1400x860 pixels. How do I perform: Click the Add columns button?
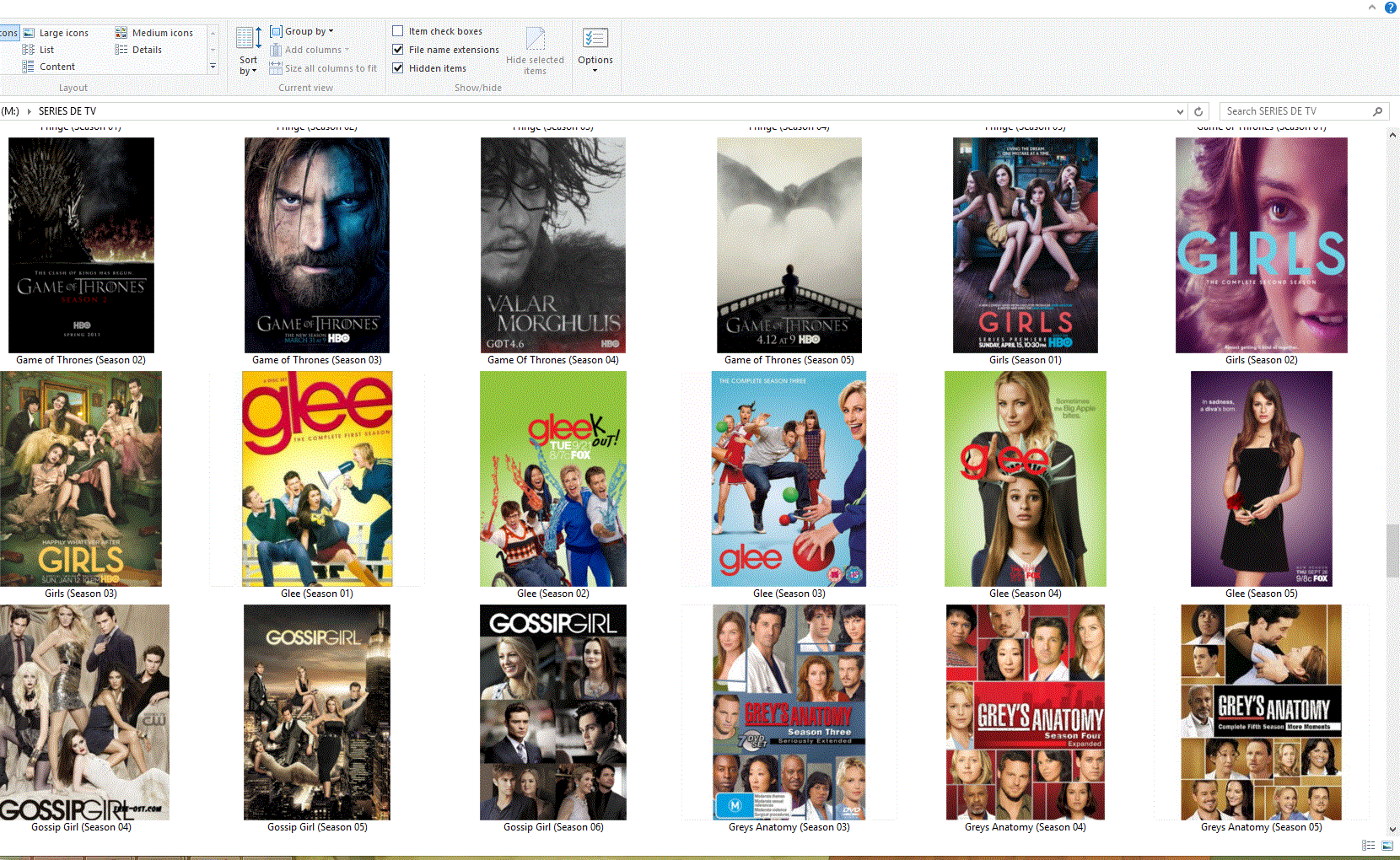click(309, 50)
